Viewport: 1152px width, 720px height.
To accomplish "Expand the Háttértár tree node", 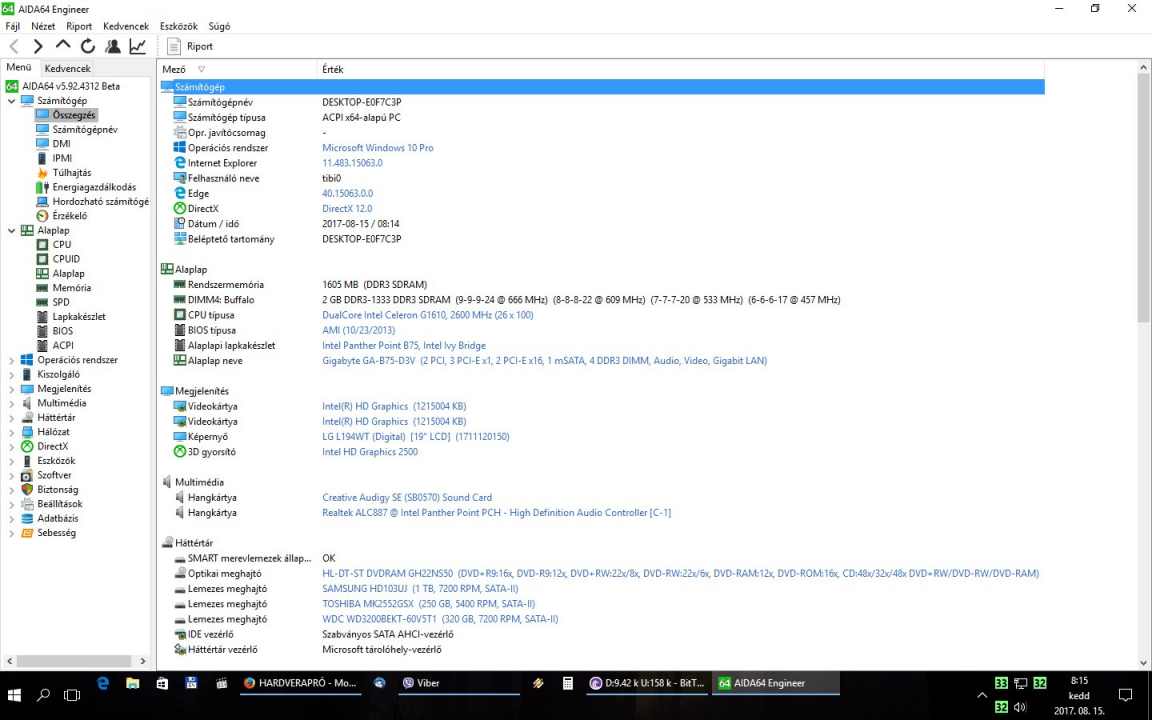I will pyautogui.click(x=12, y=417).
